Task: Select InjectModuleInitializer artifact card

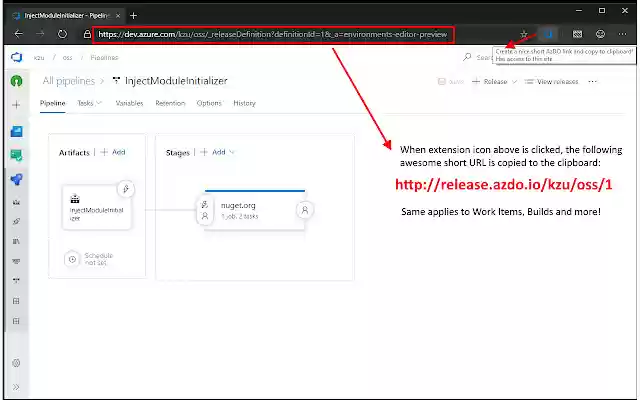Action: click(97, 207)
